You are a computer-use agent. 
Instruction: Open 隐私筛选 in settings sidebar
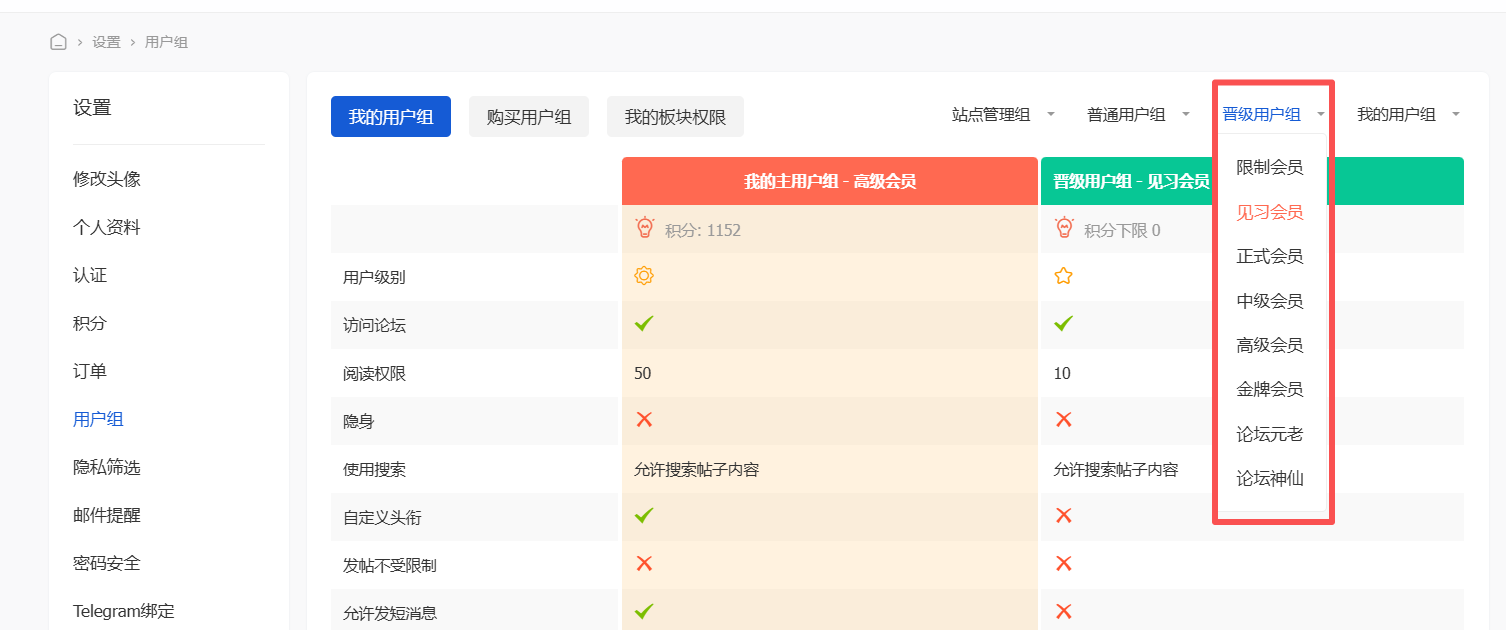pyautogui.click(x=107, y=467)
